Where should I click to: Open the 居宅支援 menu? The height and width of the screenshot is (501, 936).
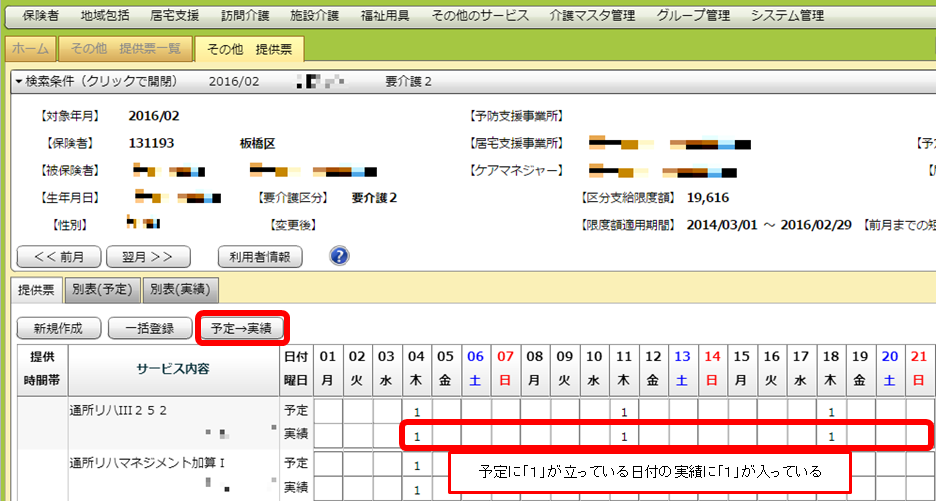[x=174, y=15]
